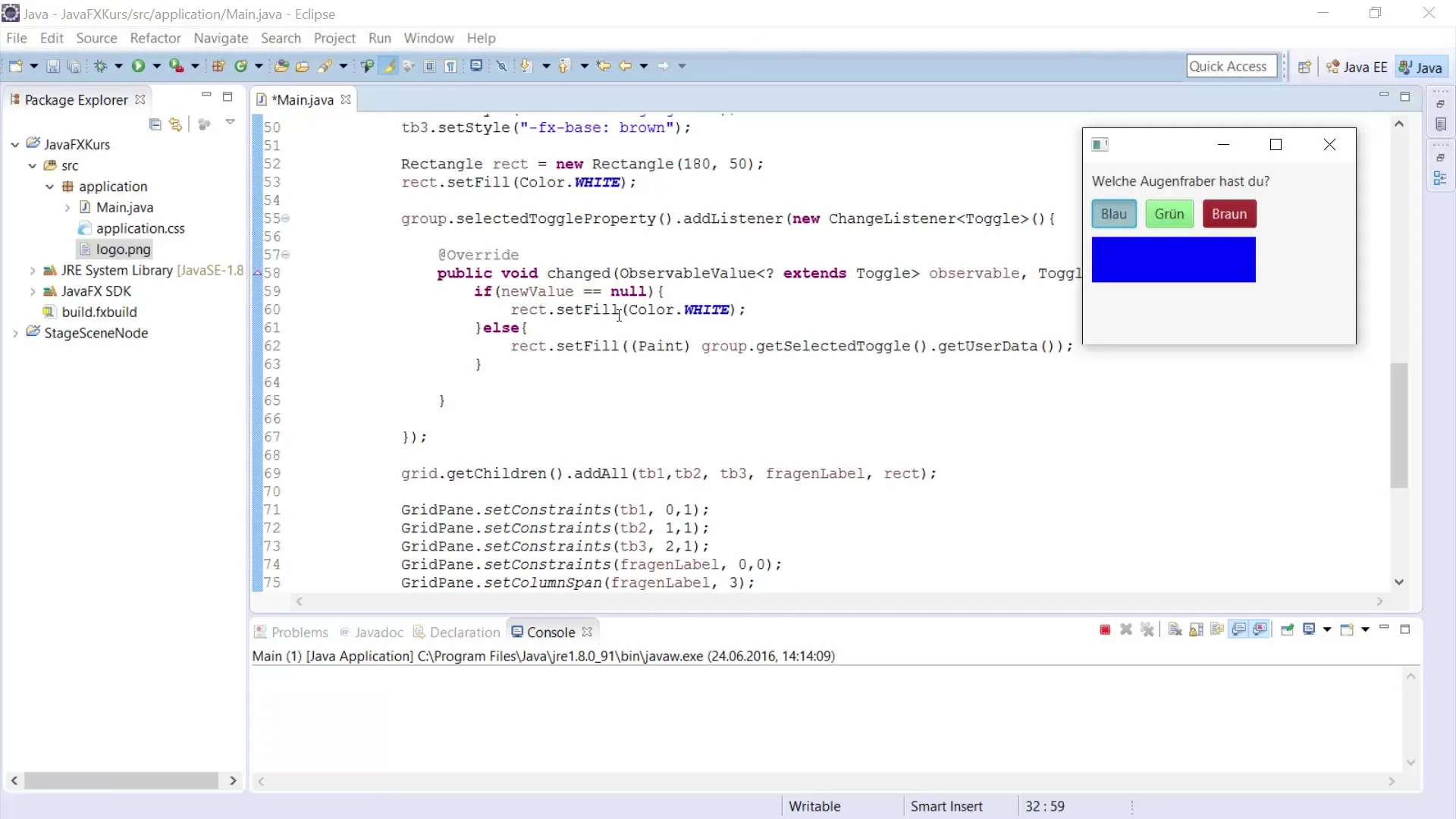Click the editor vertical scrollbar thumb
Viewport: 1456px width, 819px height.
[x=1399, y=425]
